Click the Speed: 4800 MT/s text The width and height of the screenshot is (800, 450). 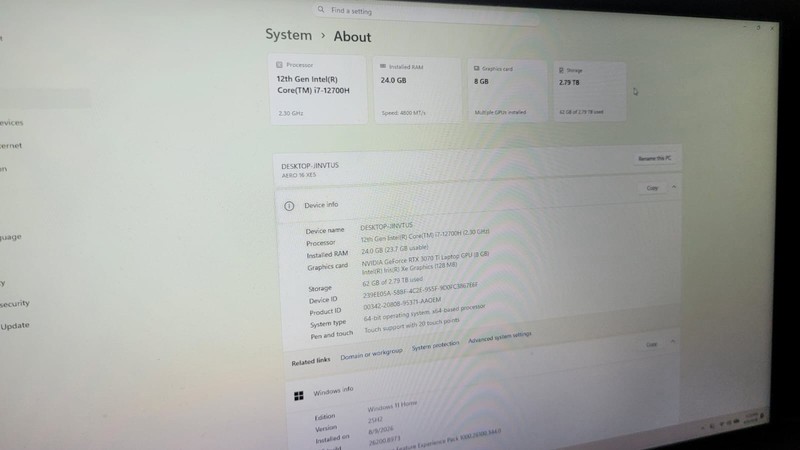(403, 113)
